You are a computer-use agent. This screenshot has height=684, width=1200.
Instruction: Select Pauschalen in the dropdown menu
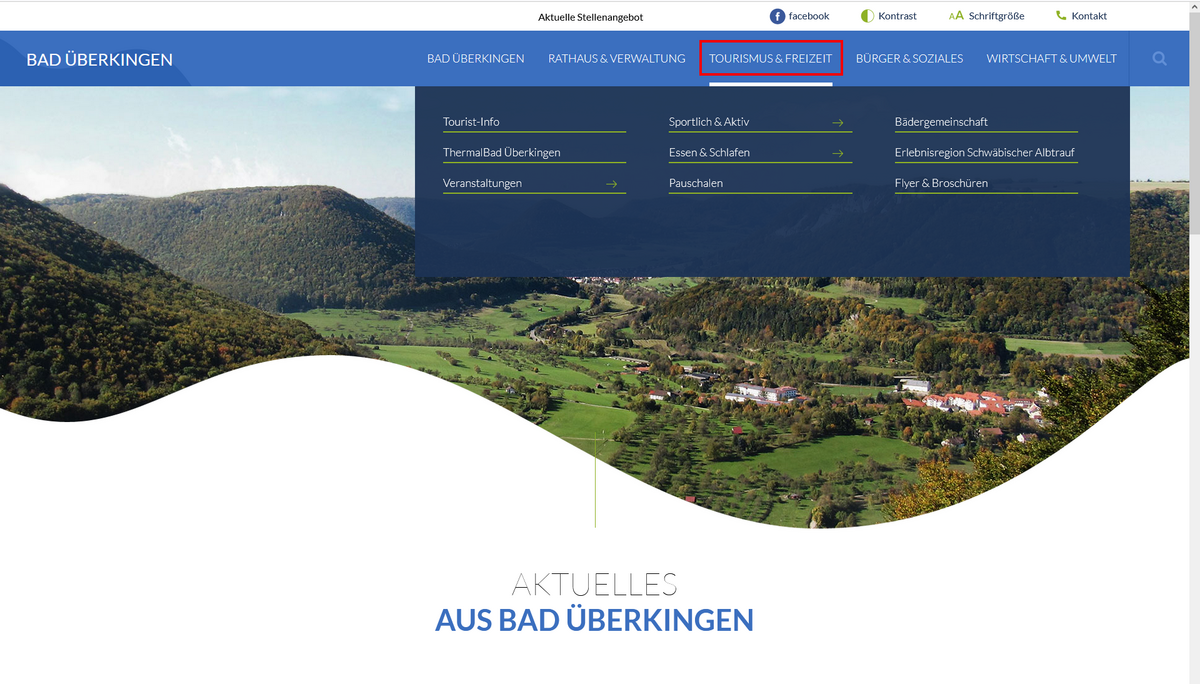click(696, 184)
